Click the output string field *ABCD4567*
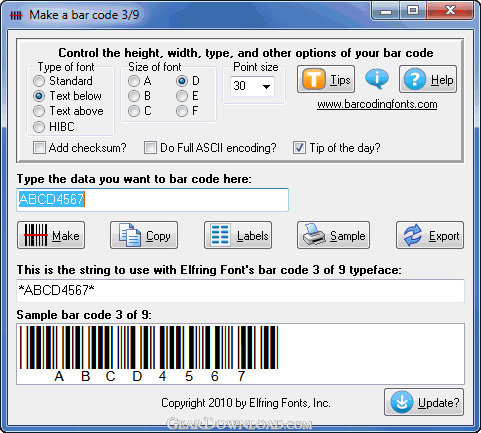Image resolution: width=481 pixels, height=433 pixels. coord(240,291)
